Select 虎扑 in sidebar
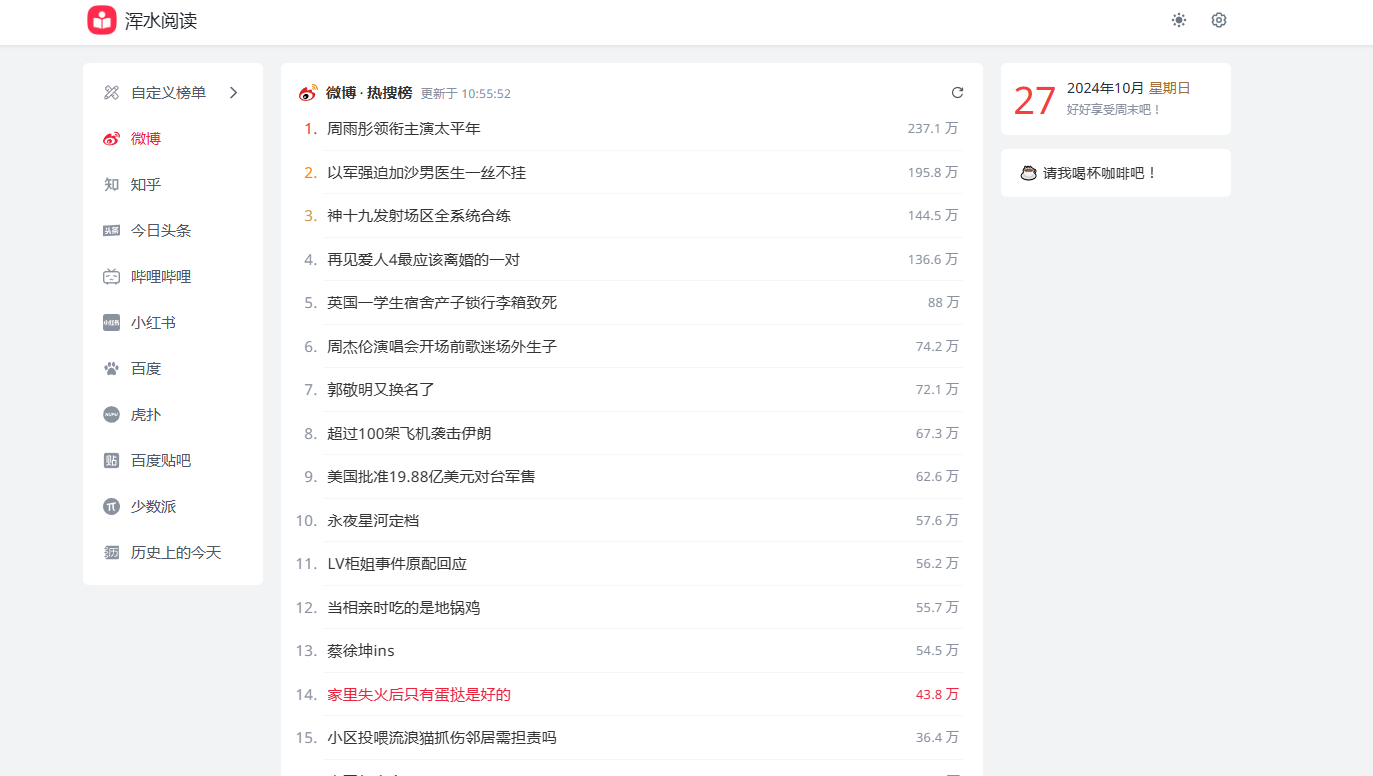Image resolution: width=1373 pixels, height=776 pixels. coord(173,415)
